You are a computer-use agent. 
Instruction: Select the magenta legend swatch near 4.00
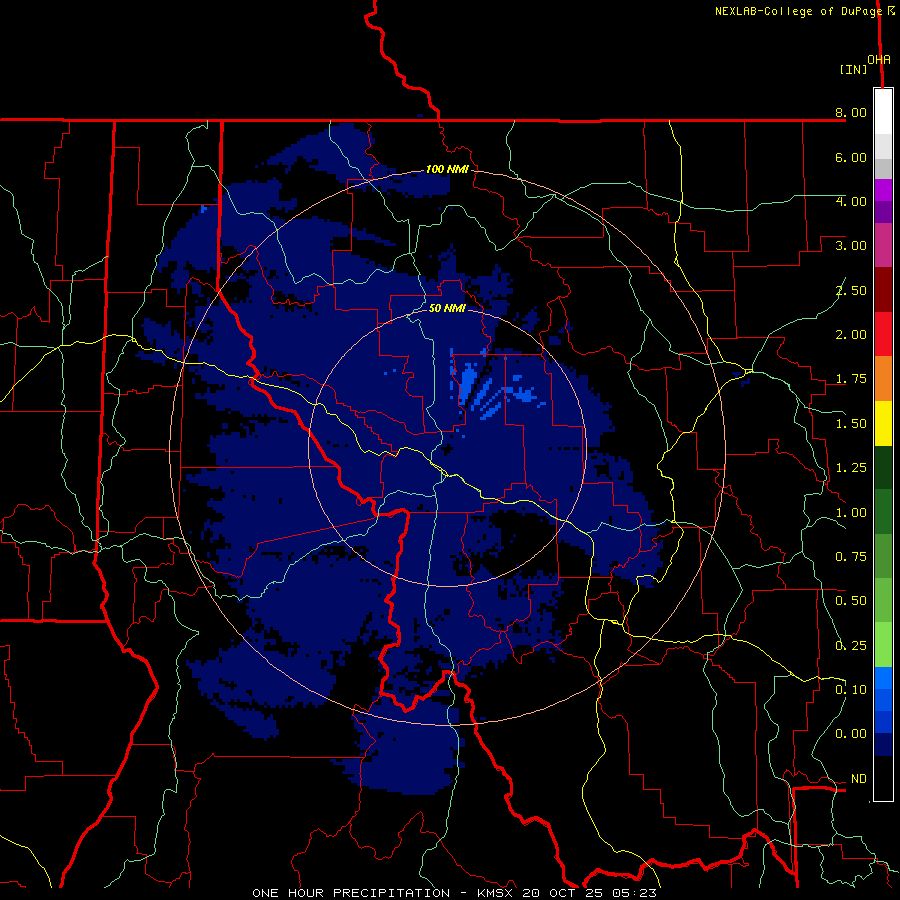(x=883, y=190)
